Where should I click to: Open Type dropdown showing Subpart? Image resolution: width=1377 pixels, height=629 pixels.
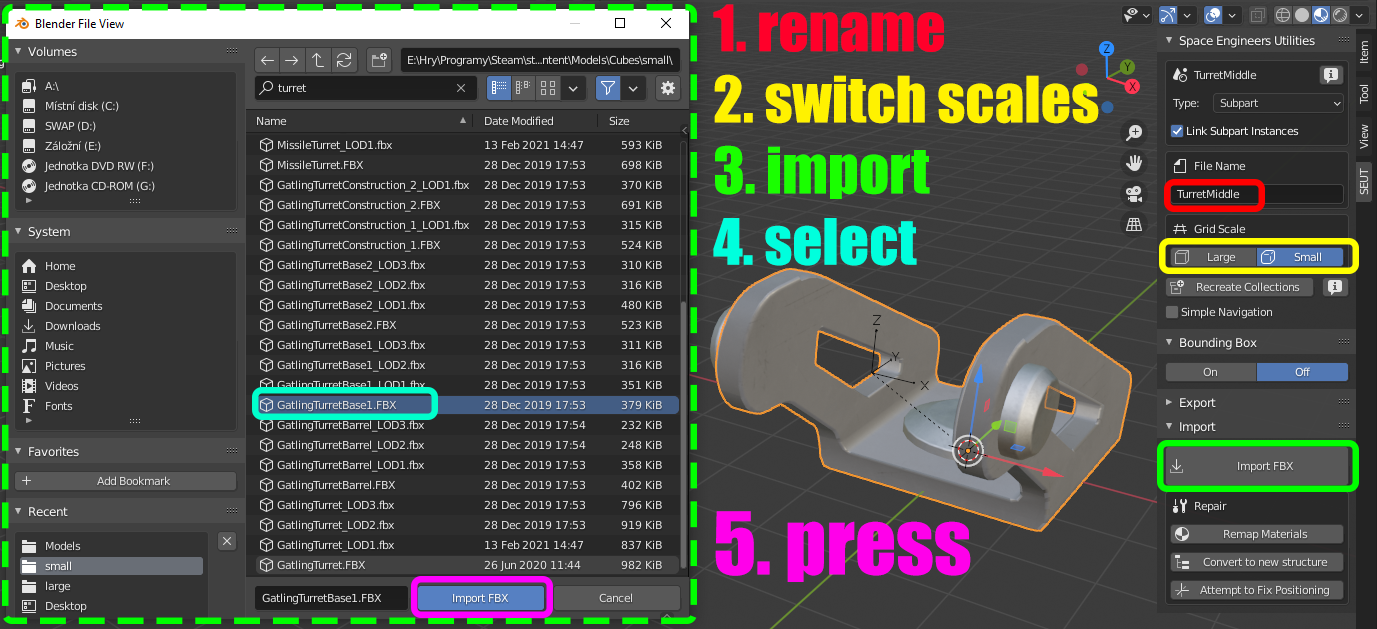click(1279, 103)
